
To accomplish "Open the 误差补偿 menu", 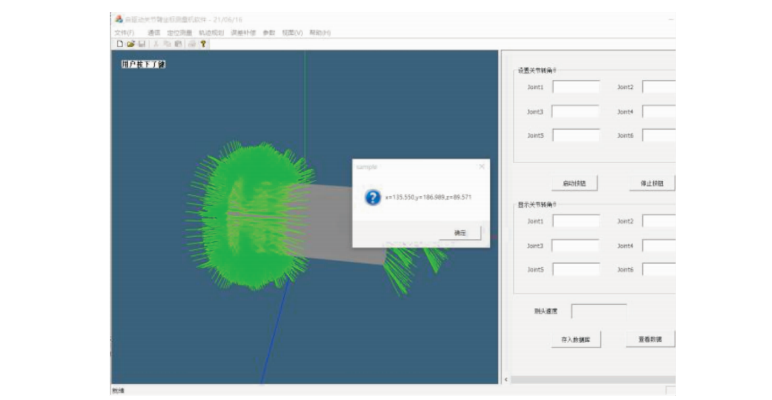I will [243, 33].
